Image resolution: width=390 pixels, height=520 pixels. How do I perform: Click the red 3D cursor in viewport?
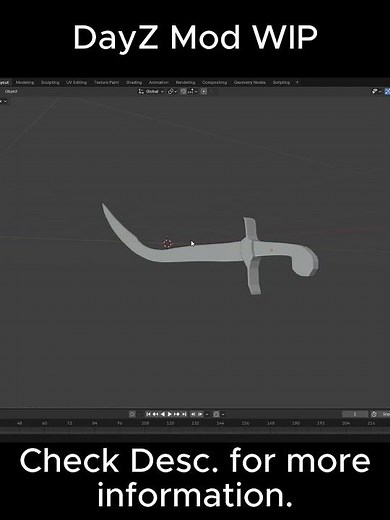[x=168, y=243]
